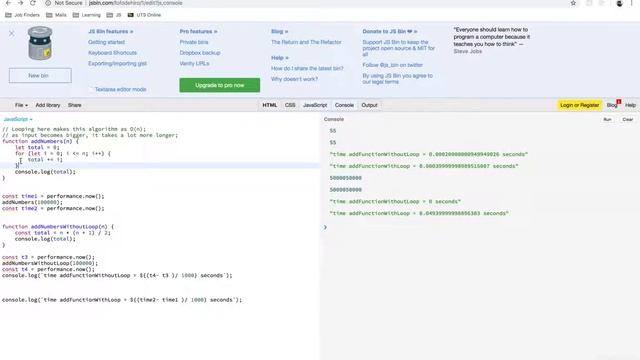The height and width of the screenshot is (360, 640).
Task: Reload the page with the refresh icon
Action: click(x=33, y=3)
